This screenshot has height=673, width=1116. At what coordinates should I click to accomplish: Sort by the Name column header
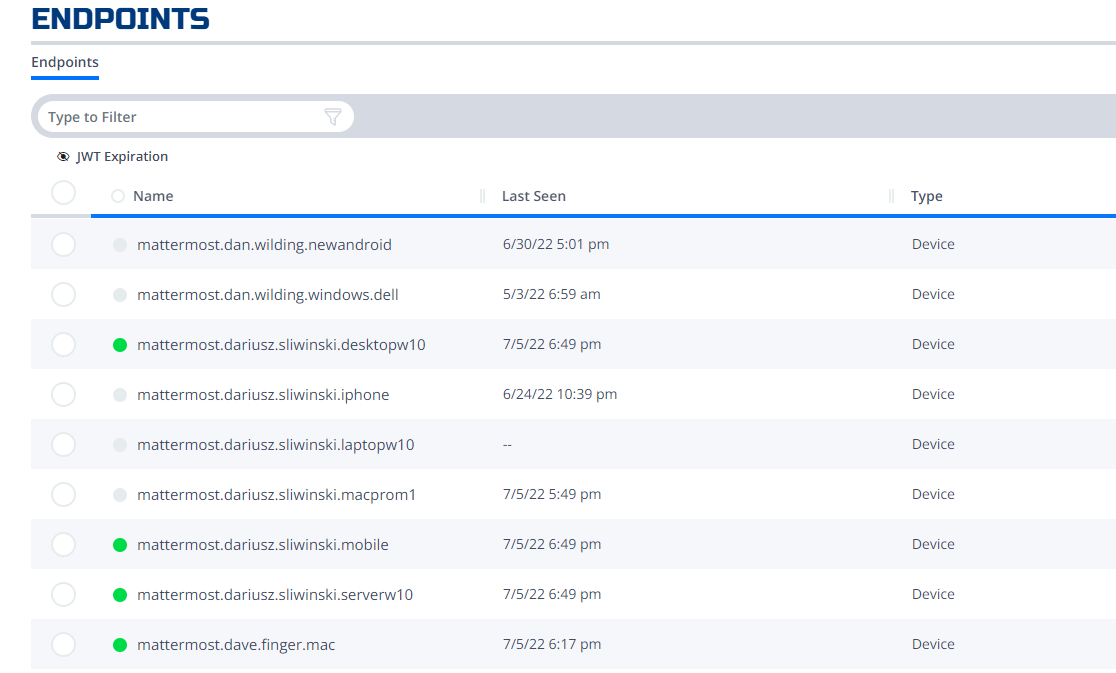coord(153,196)
